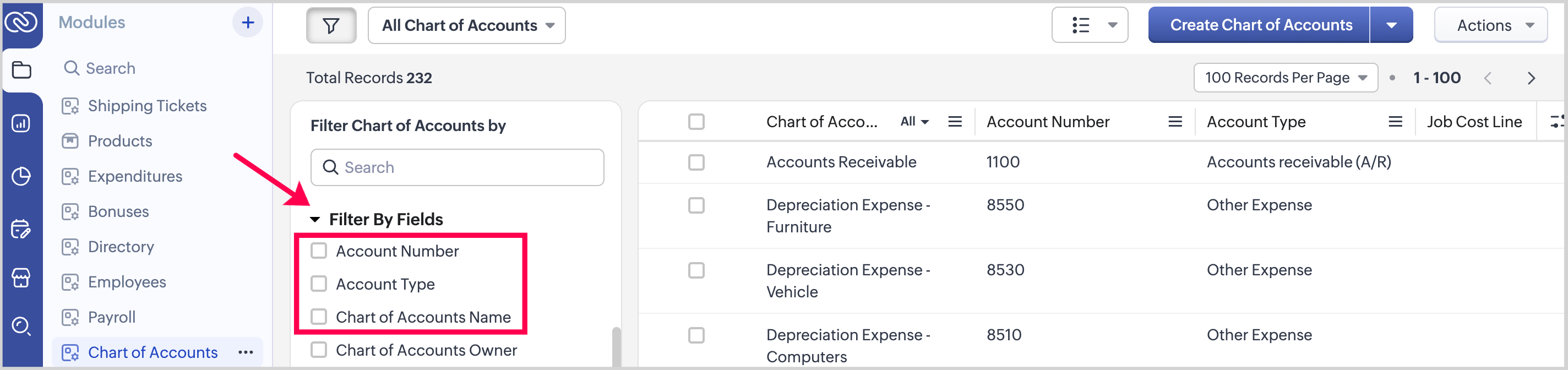Open the folder icon in left rail
The image size is (1568, 370).
(21, 70)
